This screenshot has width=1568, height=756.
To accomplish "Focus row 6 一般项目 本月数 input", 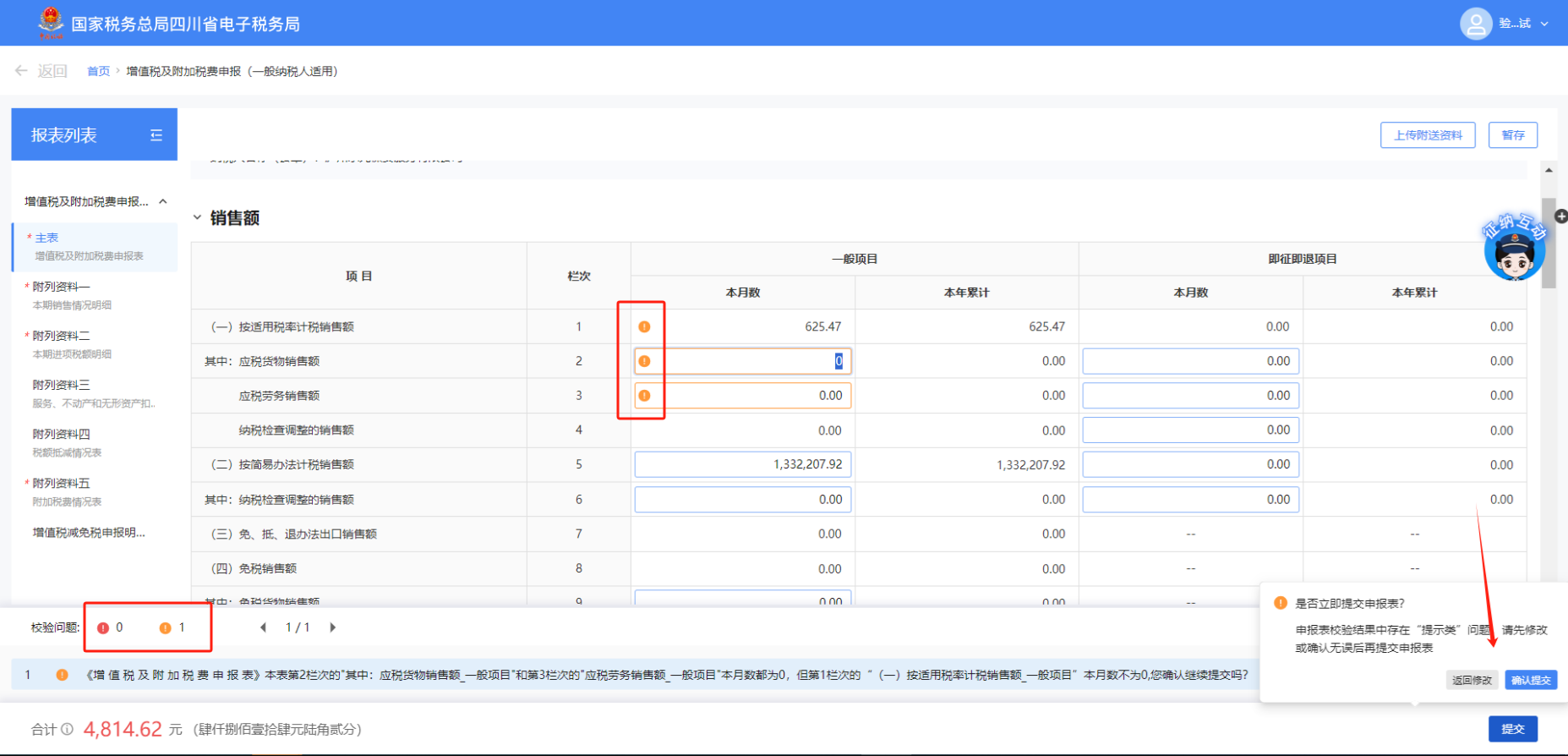I will coord(743,500).
